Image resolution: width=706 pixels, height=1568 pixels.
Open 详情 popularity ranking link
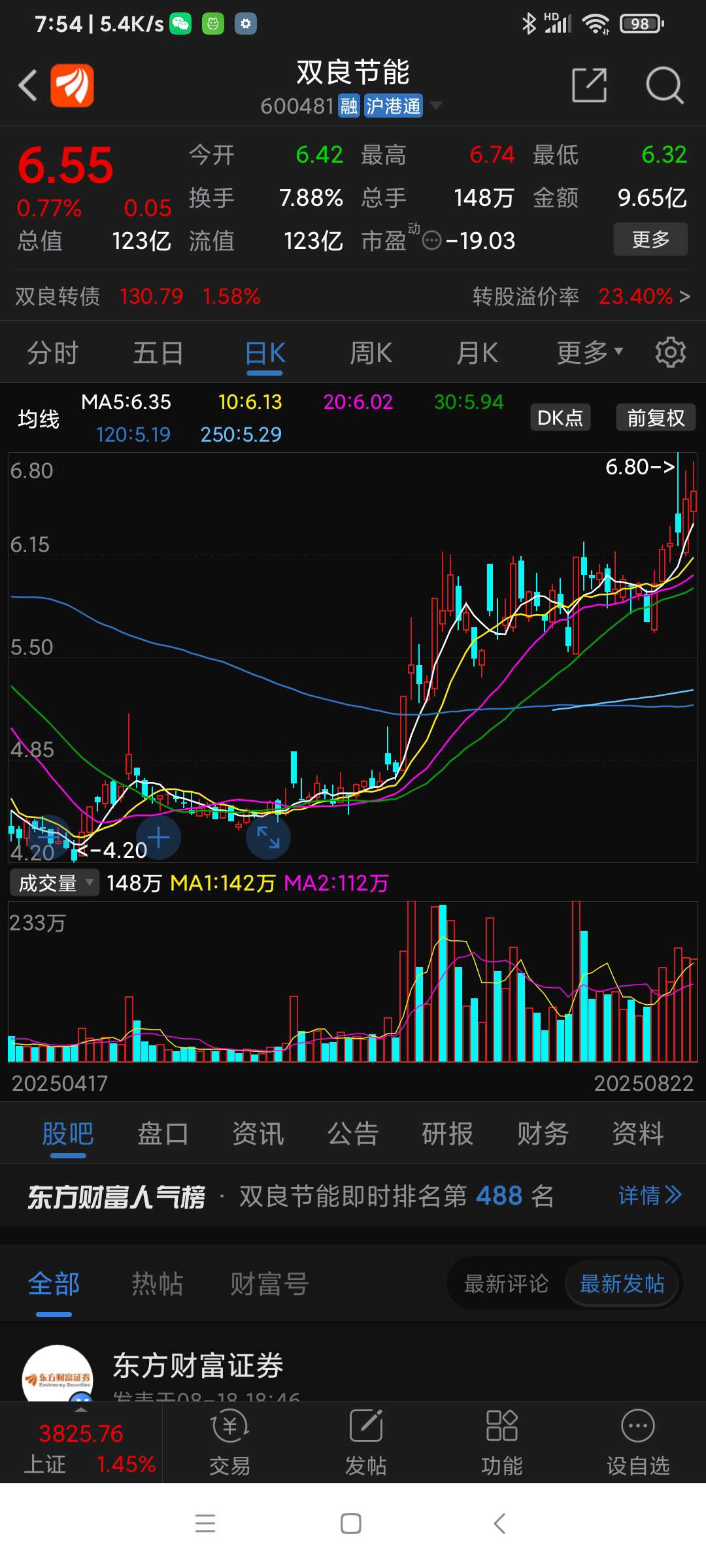tap(650, 1196)
